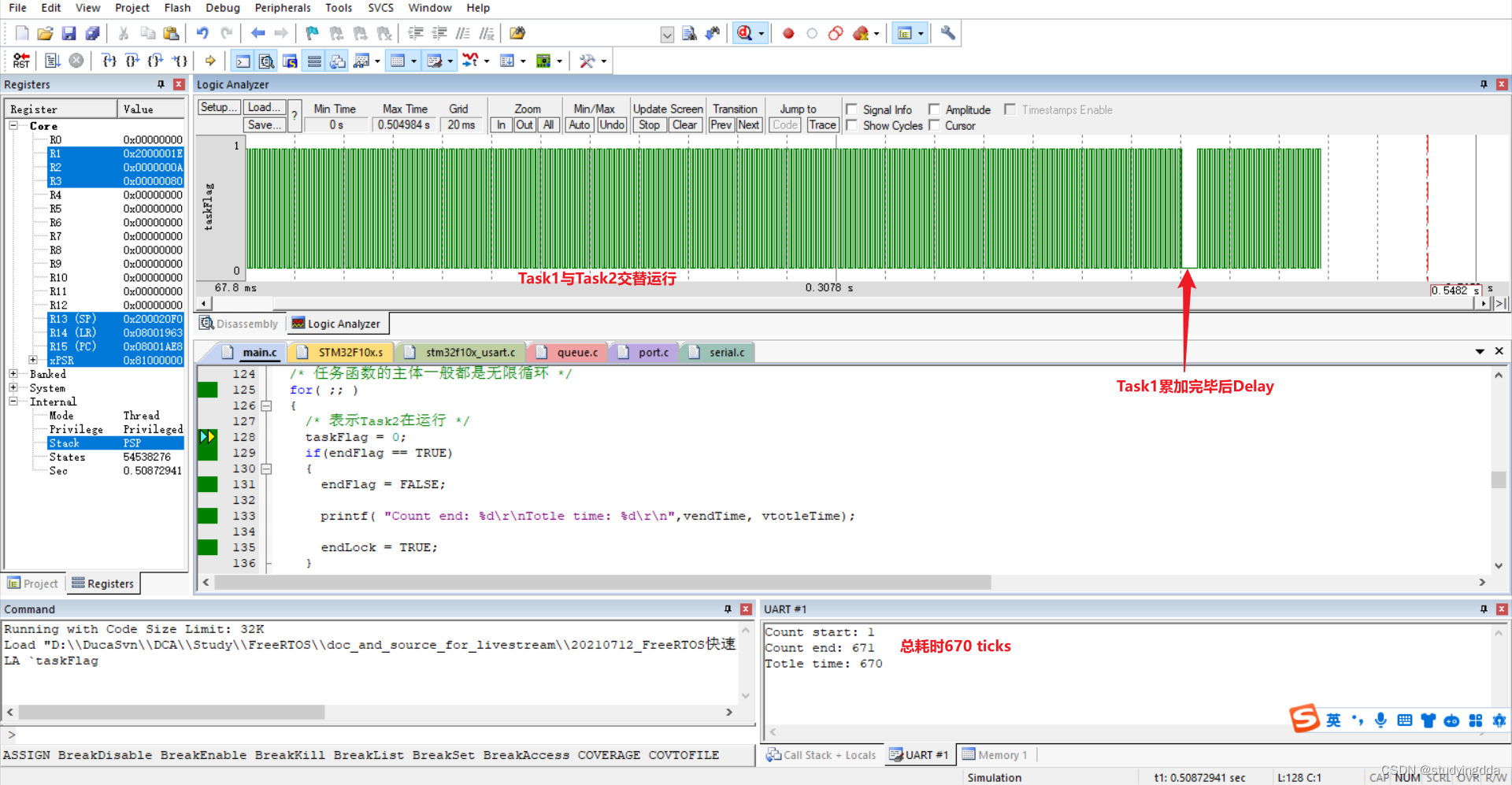1512x785 pixels.
Task: Toggle the Command Window icon
Action: tap(243, 61)
